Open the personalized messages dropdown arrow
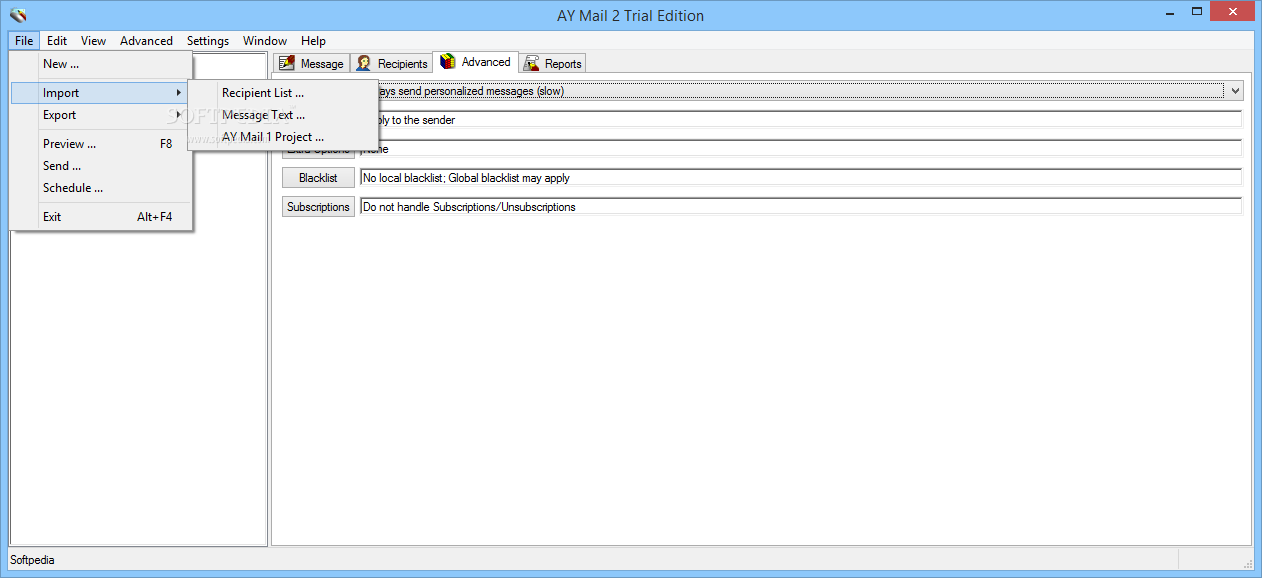This screenshot has height=578, width=1262. point(1235,91)
